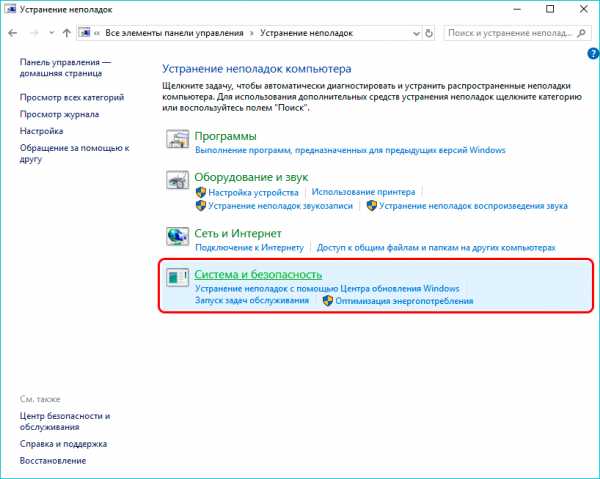Click the control panel icon in the address bar
600x479 pixels.
[x=85, y=33]
